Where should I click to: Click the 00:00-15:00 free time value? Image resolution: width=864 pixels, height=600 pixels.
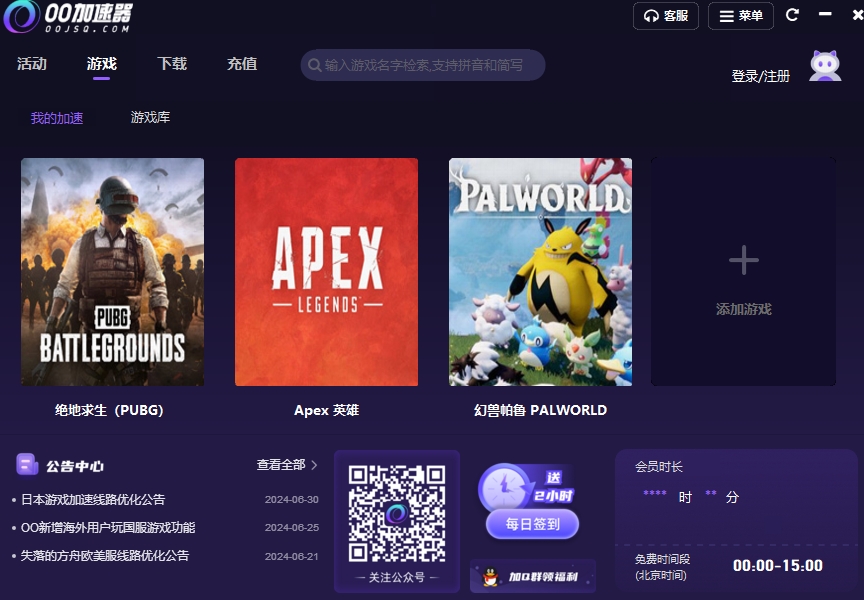click(x=777, y=565)
